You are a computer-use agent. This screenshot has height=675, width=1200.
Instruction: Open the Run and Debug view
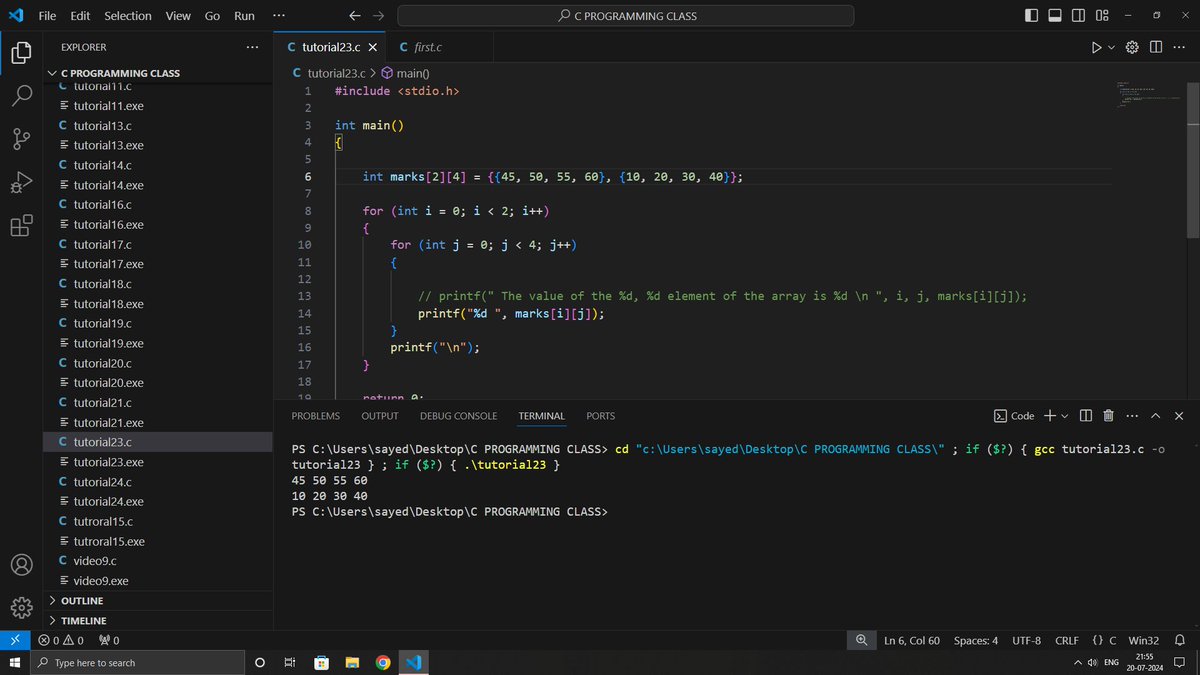21,183
